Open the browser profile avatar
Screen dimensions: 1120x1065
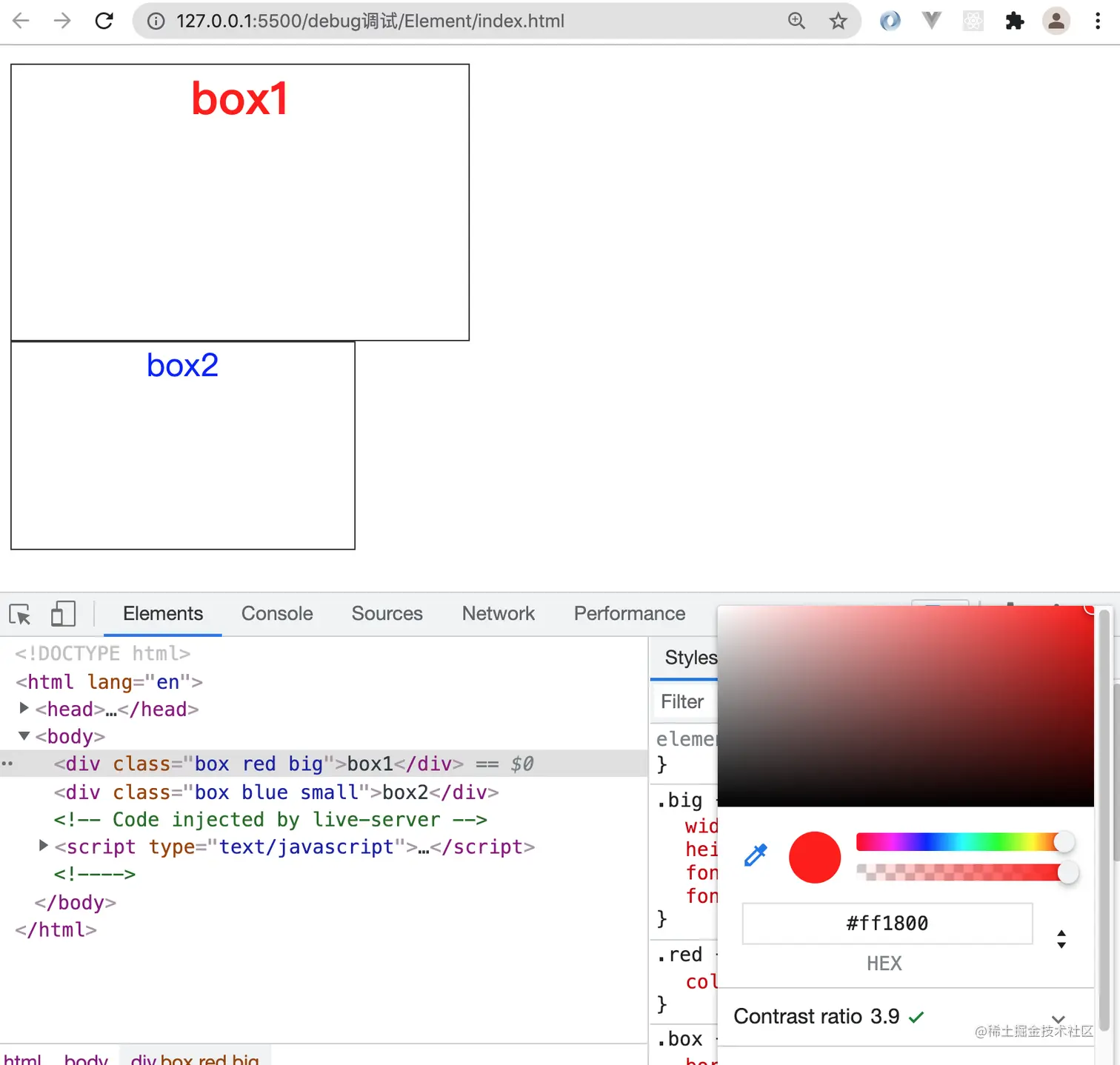(x=1056, y=21)
